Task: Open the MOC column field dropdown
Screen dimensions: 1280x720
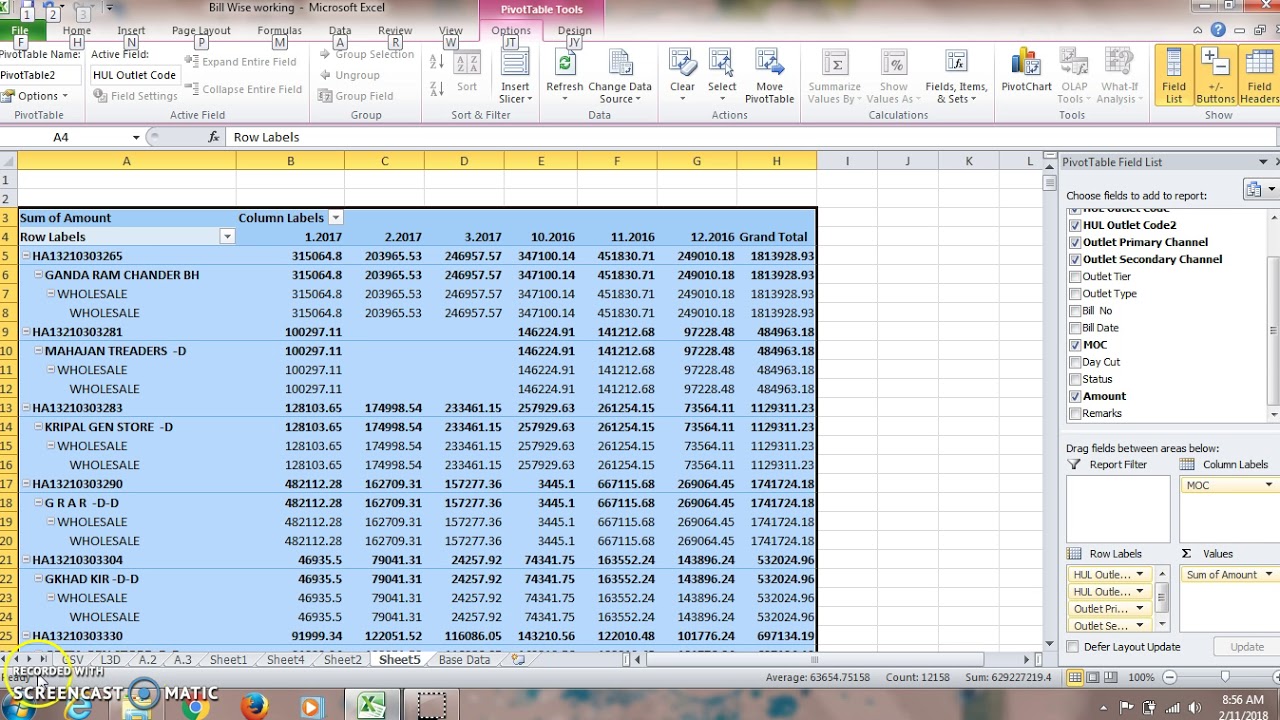Action: (x=1269, y=485)
